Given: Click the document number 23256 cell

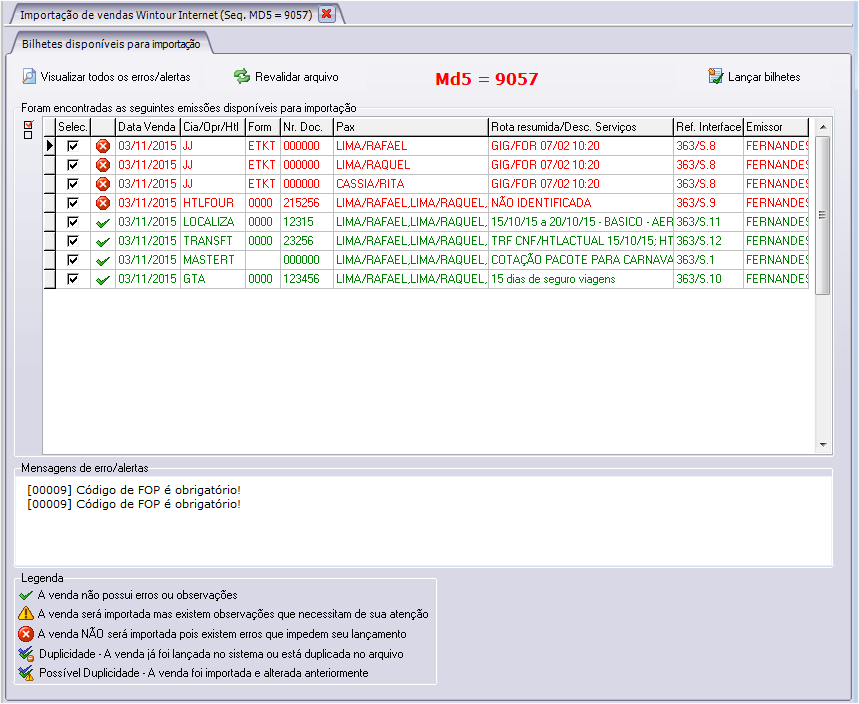Looking at the screenshot, I should point(307,241).
